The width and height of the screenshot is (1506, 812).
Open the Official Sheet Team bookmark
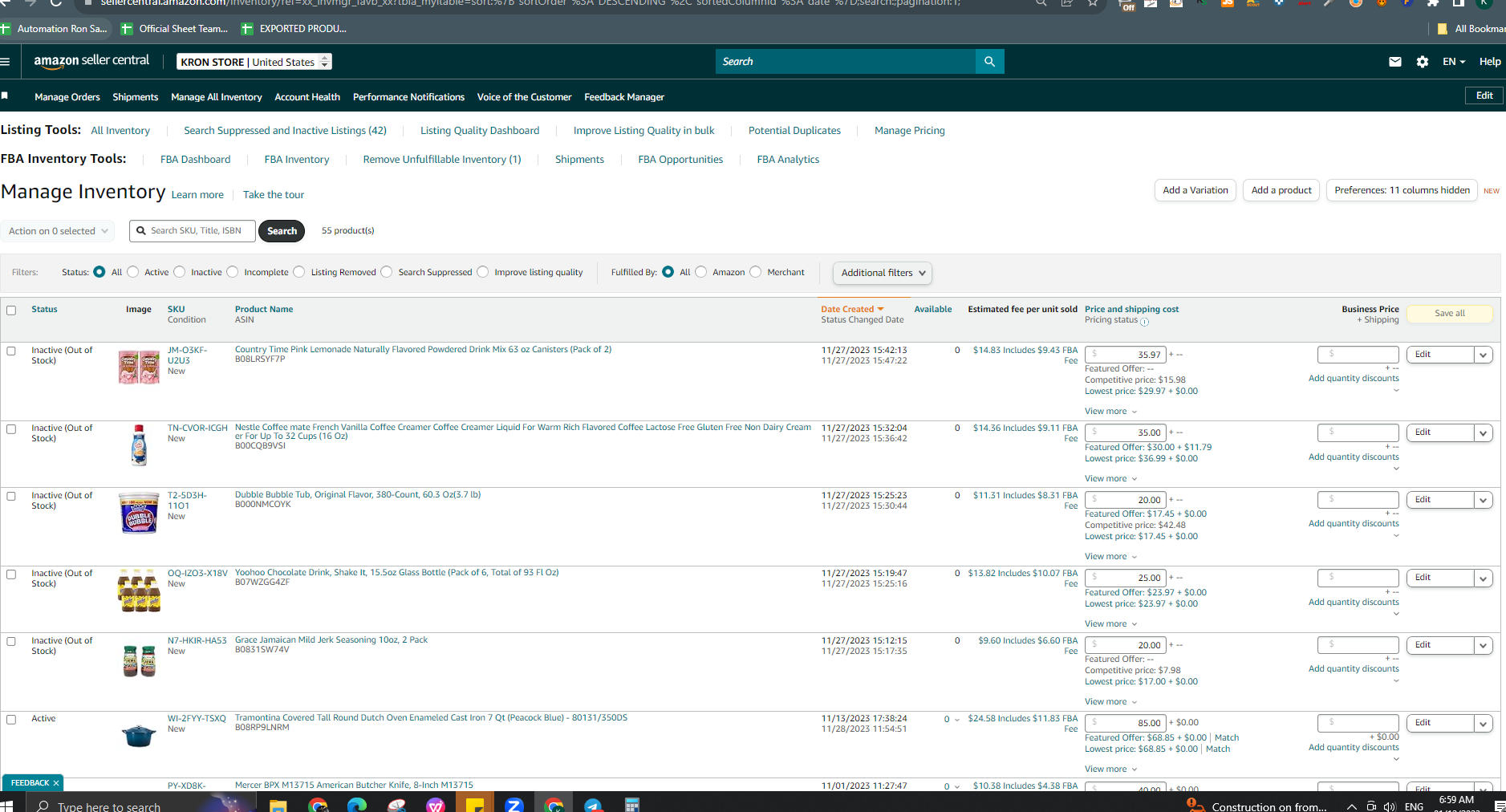point(174,29)
